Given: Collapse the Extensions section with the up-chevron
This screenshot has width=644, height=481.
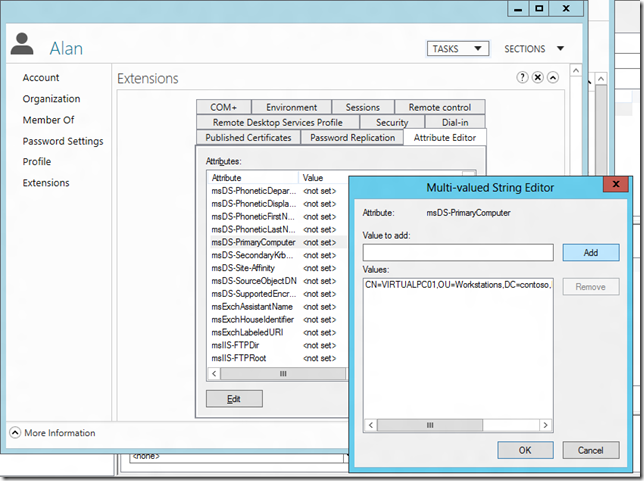Looking at the screenshot, I should [x=553, y=78].
